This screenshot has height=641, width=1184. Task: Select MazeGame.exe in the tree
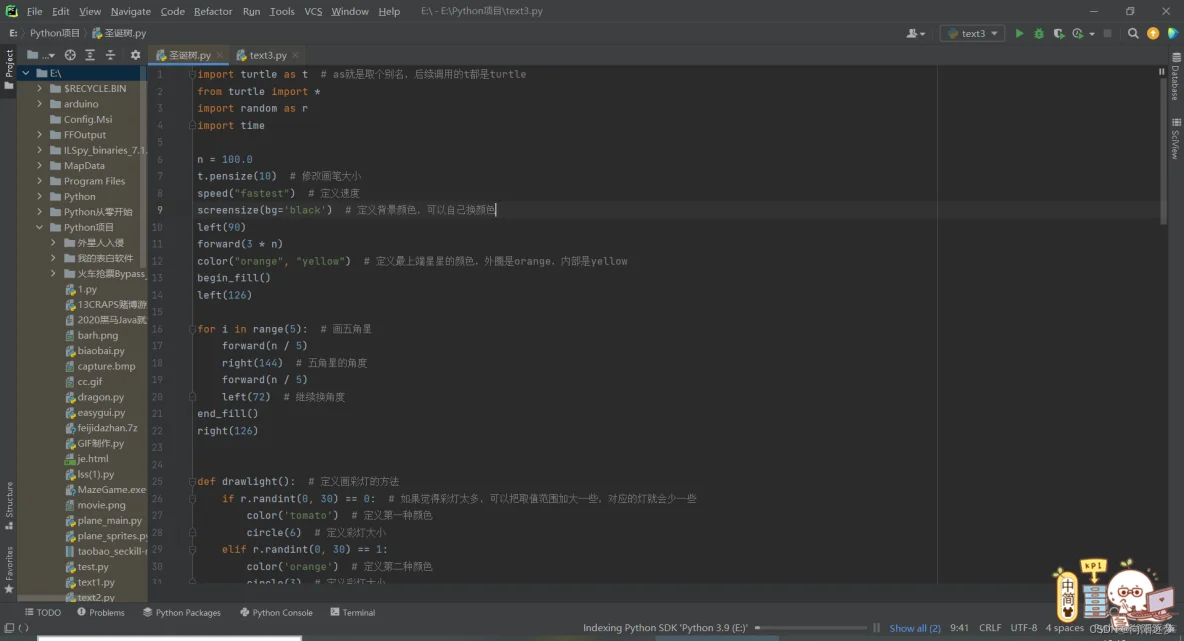111,489
